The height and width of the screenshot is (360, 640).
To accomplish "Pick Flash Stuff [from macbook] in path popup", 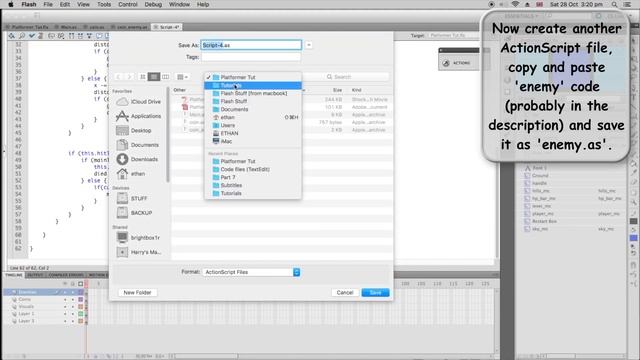I will pyautogui.click(x=253, y=93).
